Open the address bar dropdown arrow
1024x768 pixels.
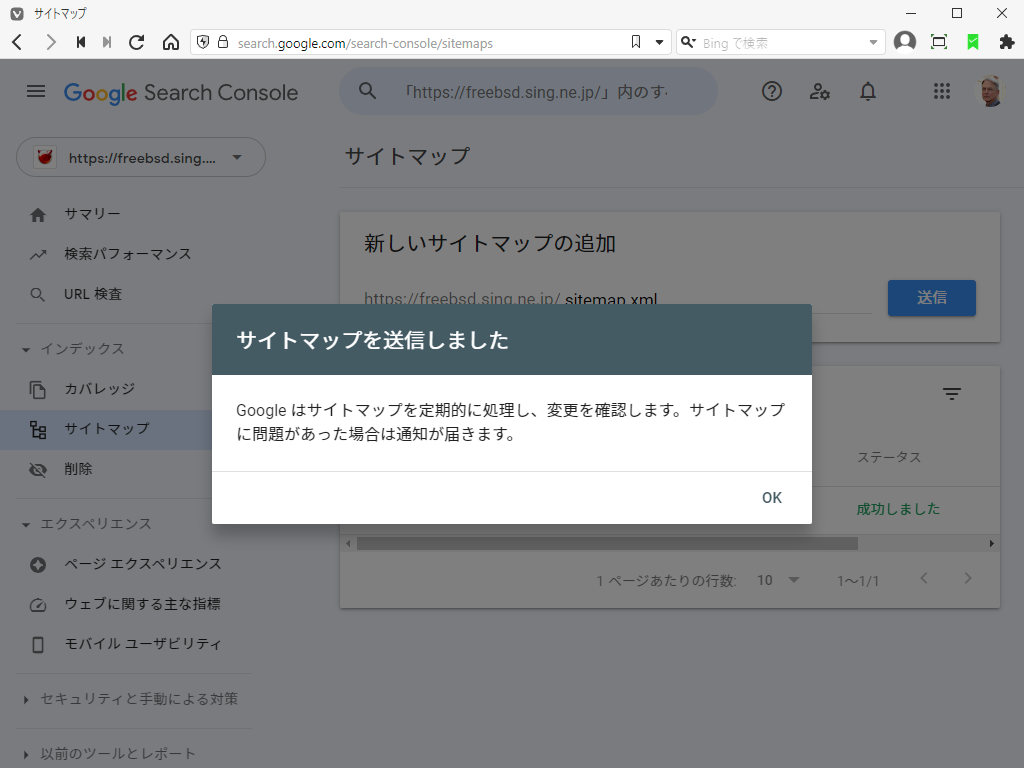[x=659, y=42]
